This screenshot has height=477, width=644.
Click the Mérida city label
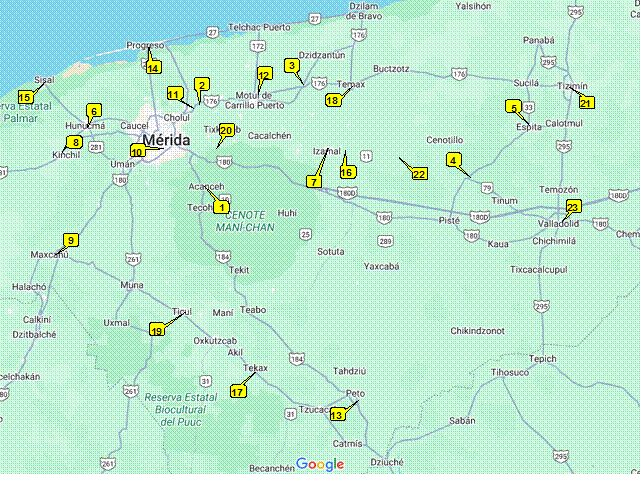(166, 139)
